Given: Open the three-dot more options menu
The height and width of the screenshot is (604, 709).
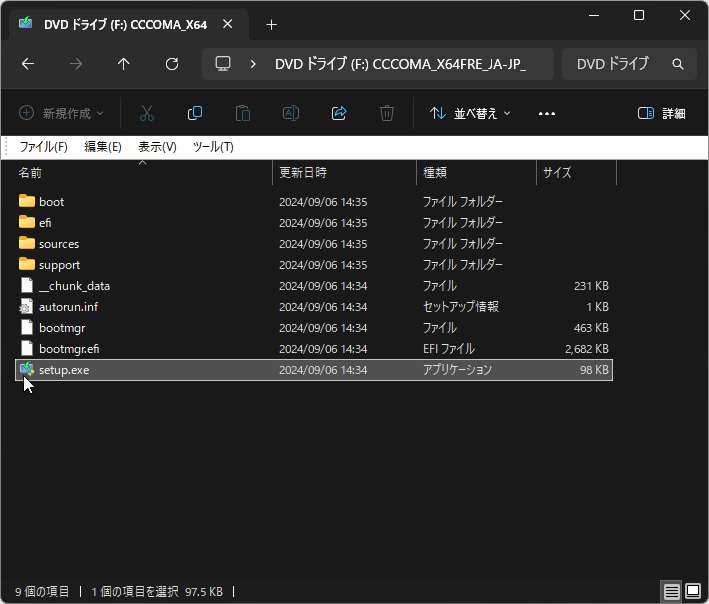Looking at the screenshot, I should 547,113.
